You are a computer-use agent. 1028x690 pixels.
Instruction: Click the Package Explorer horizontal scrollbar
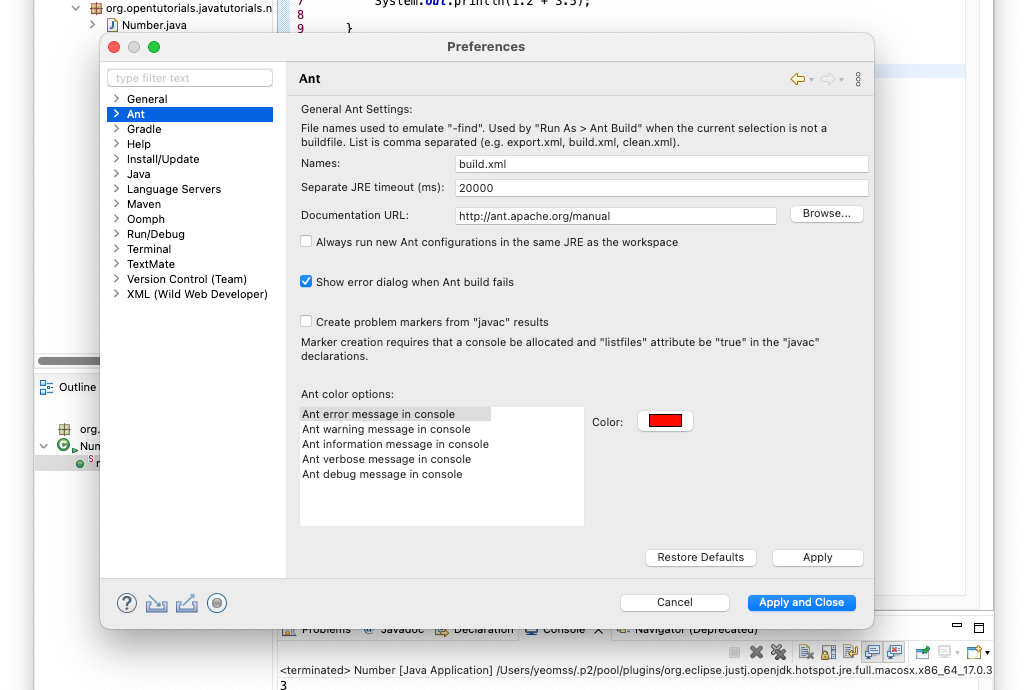(69, 361)
